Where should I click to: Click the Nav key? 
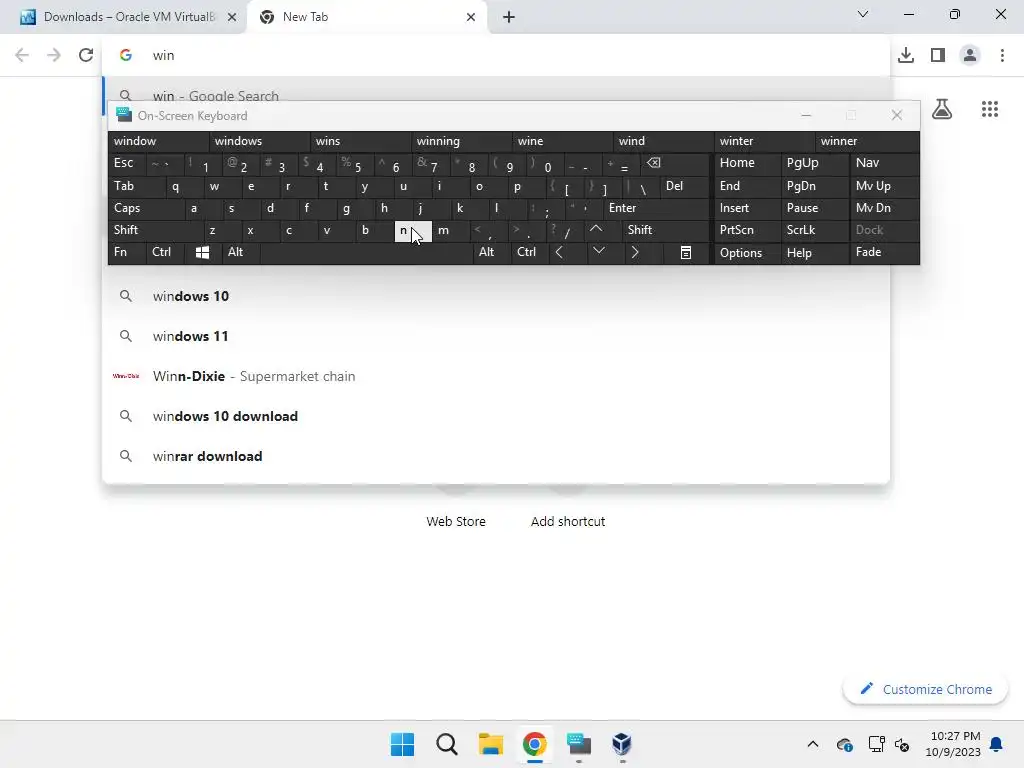coord(884,163)
